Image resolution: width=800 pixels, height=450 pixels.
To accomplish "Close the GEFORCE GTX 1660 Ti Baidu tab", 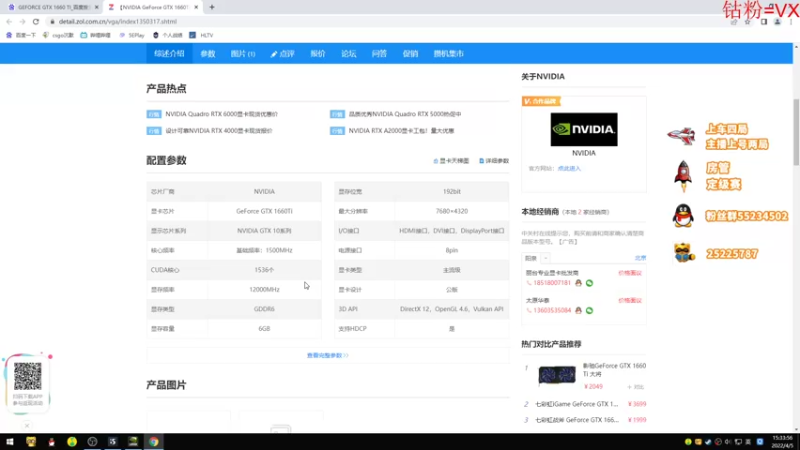I will tap(96, 7).
